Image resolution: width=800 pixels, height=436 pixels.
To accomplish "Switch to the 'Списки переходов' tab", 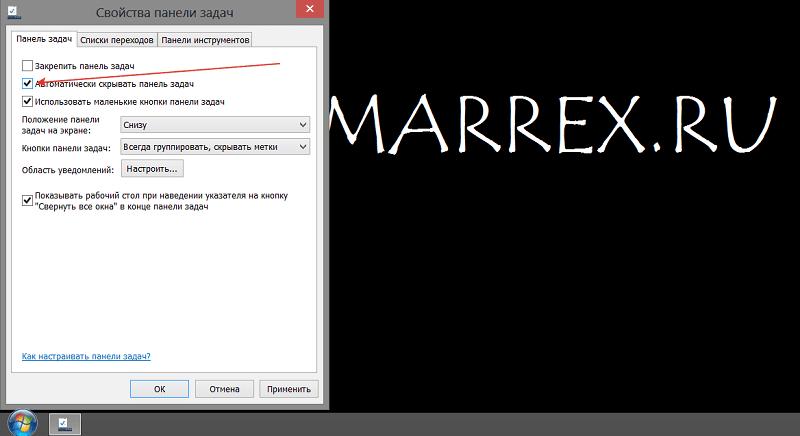I will 117,40.
